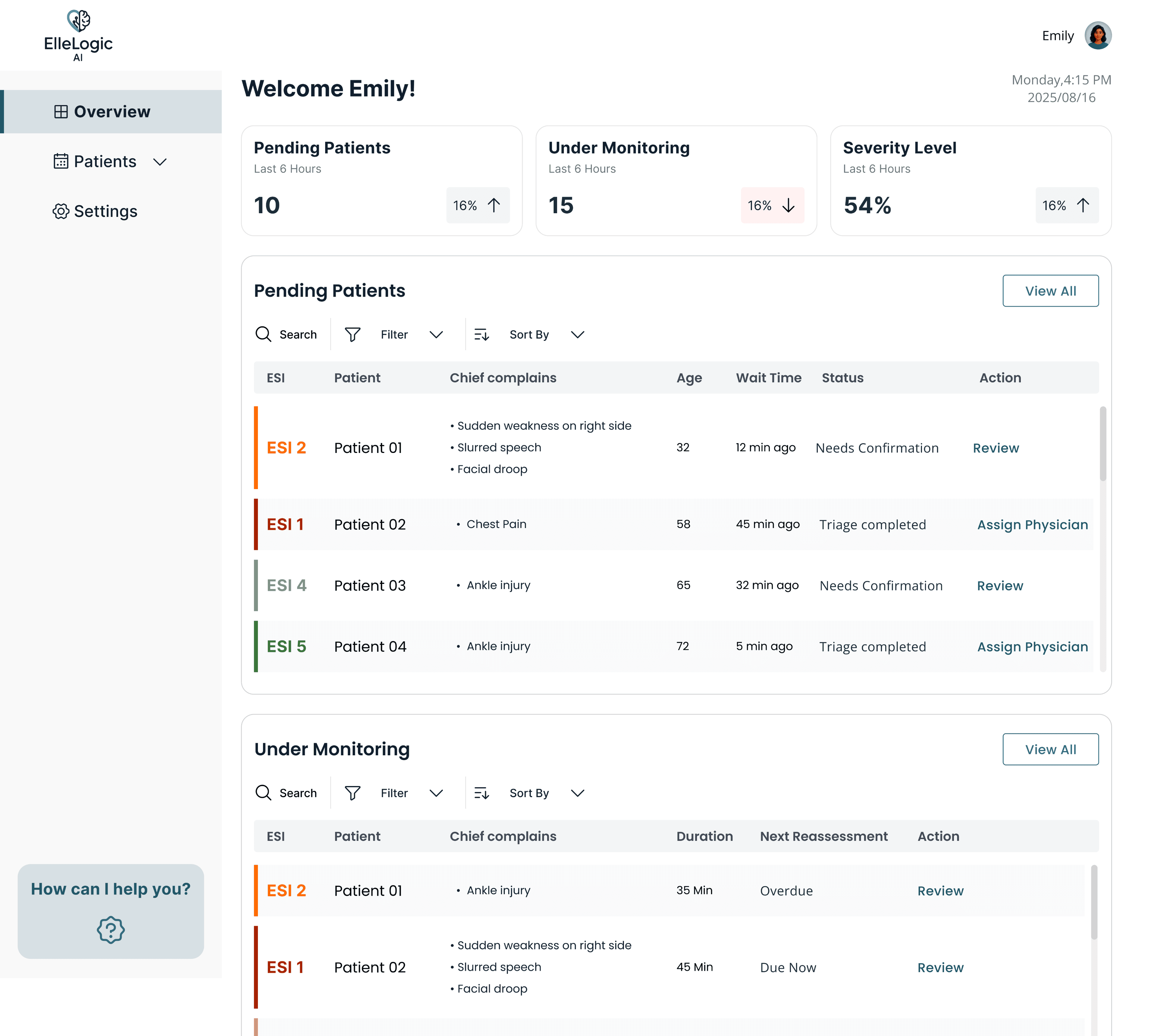Click the 54% severity level value

coord(867,205)
